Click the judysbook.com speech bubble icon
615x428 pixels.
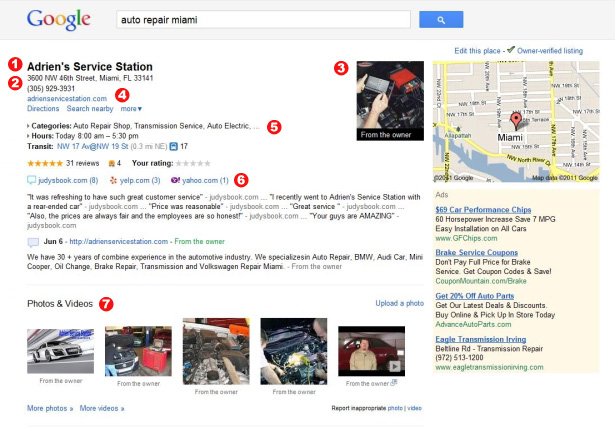click(31, 180)
